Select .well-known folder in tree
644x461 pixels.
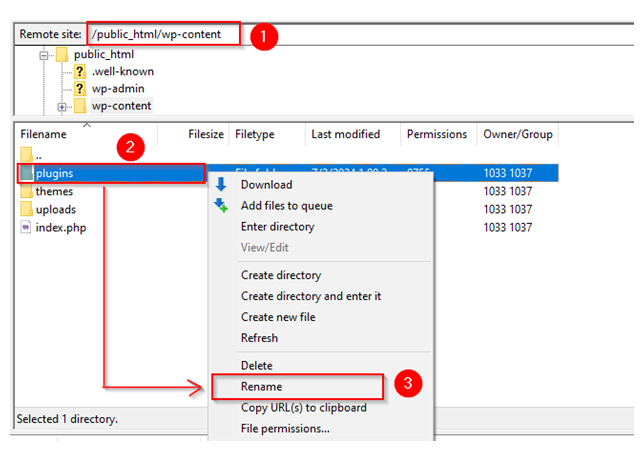tap(123, 71)
